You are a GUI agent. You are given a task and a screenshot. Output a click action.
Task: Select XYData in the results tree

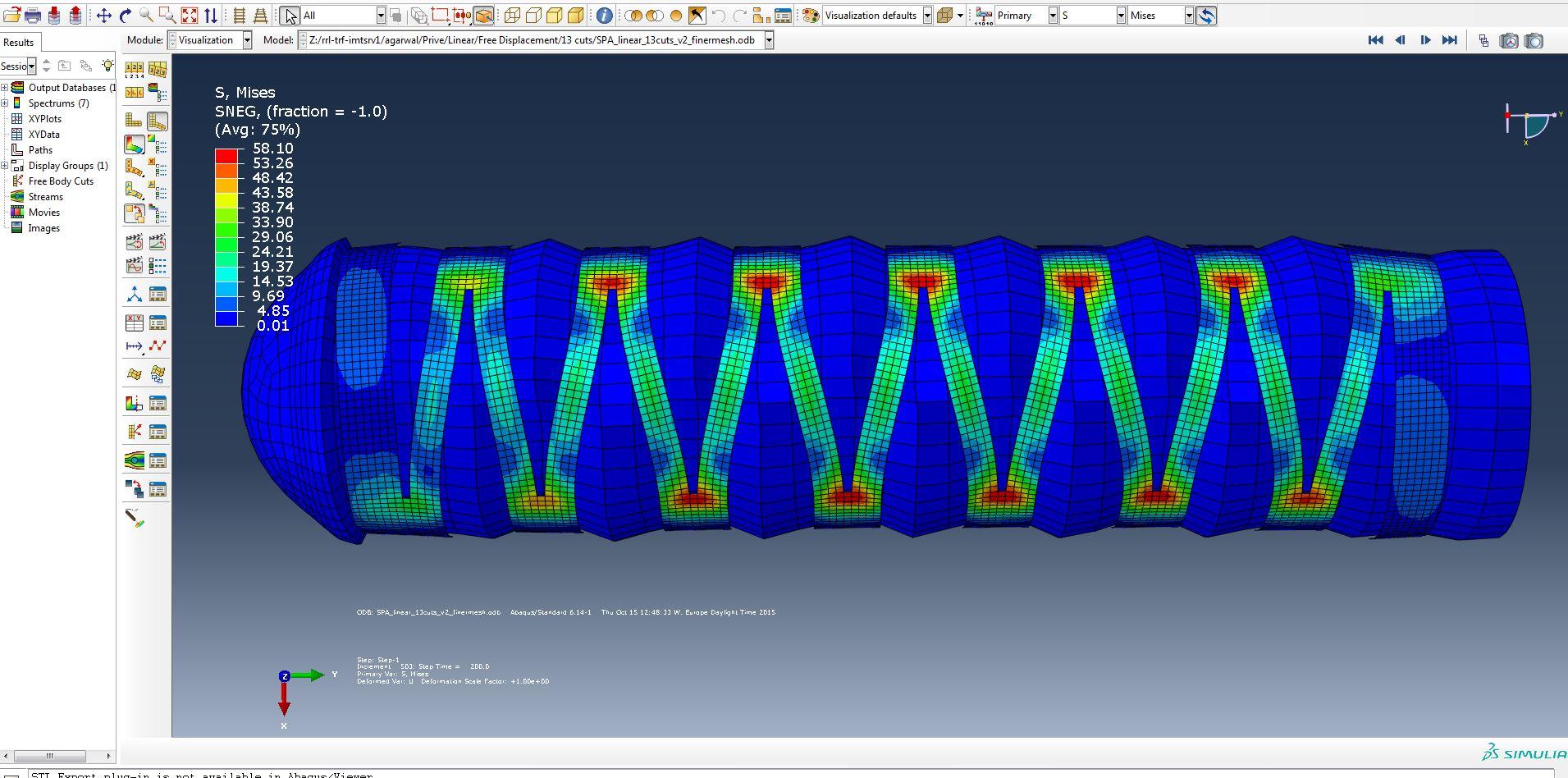point(43,135)
